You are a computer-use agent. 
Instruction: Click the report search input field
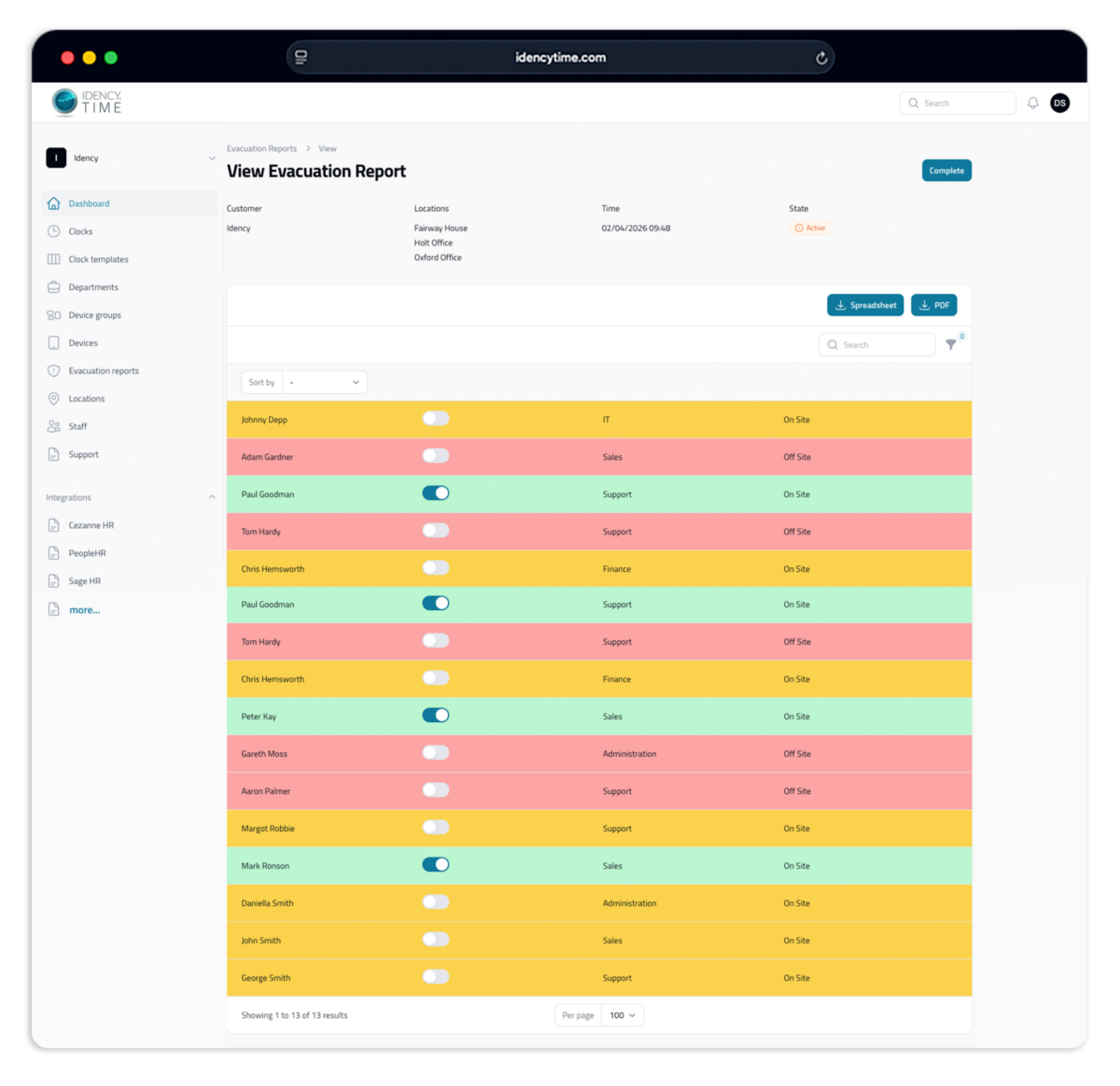pos(877,344)
